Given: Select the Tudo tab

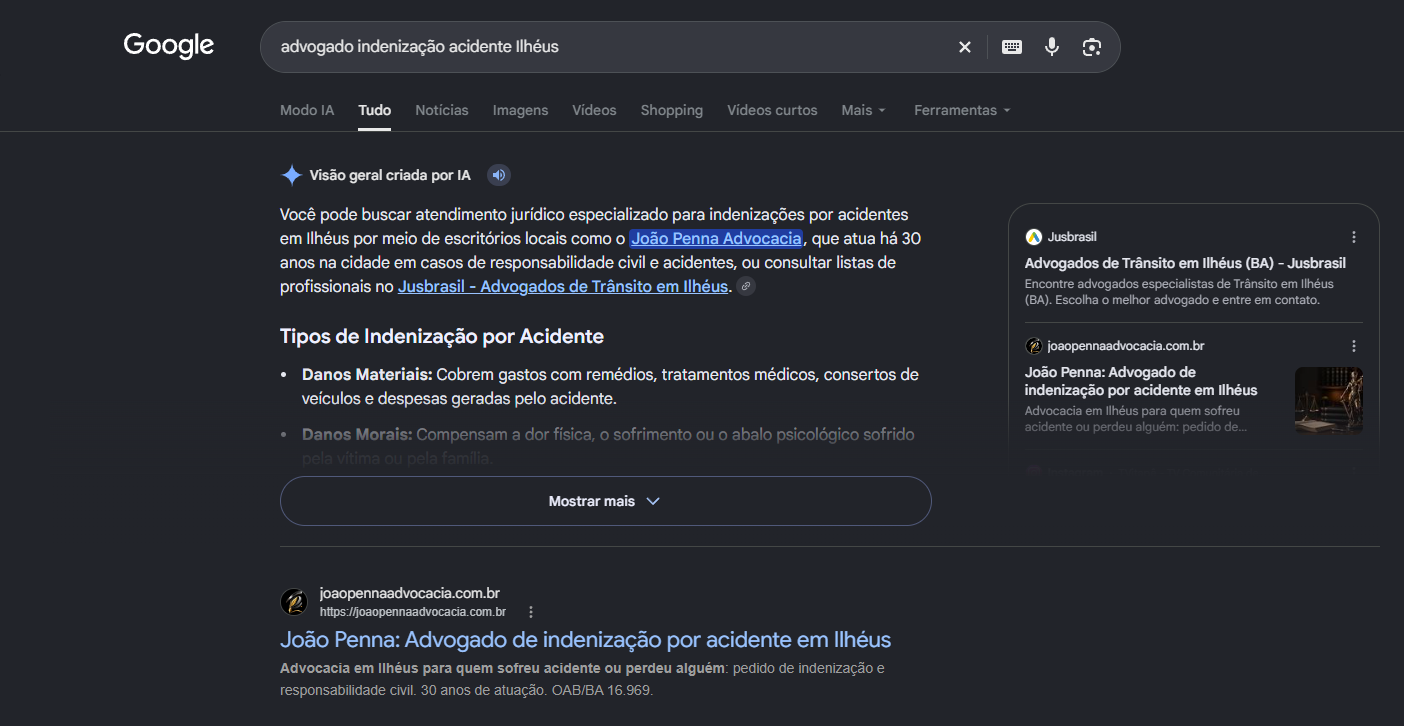Looking at the screenshot, I should (x=375, y=110).
